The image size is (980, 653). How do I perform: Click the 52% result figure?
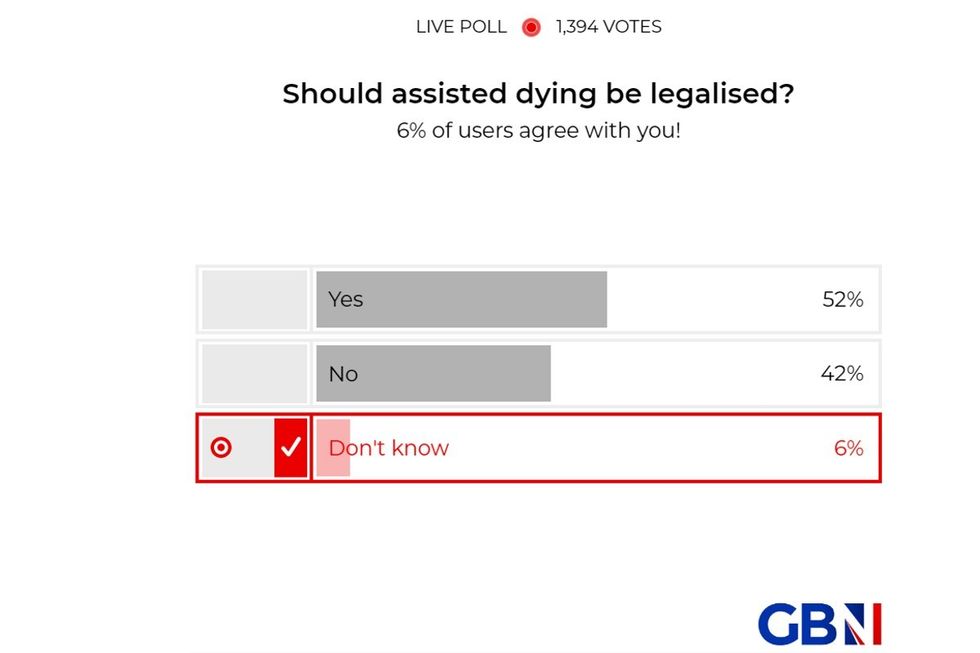coord(842,299)
